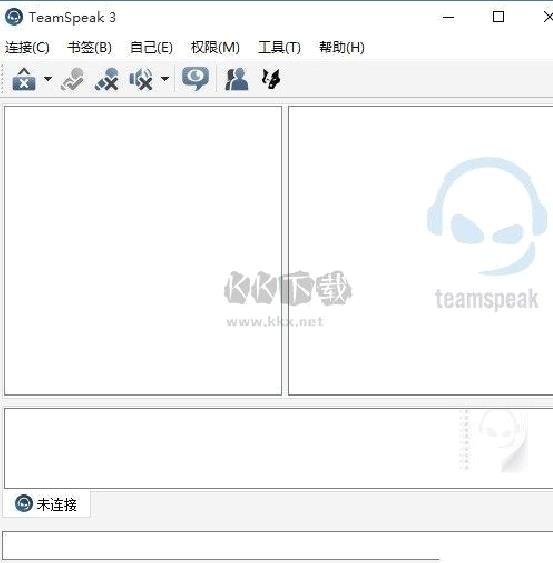Open the 自己(E) menu

[x=151, y=47]
